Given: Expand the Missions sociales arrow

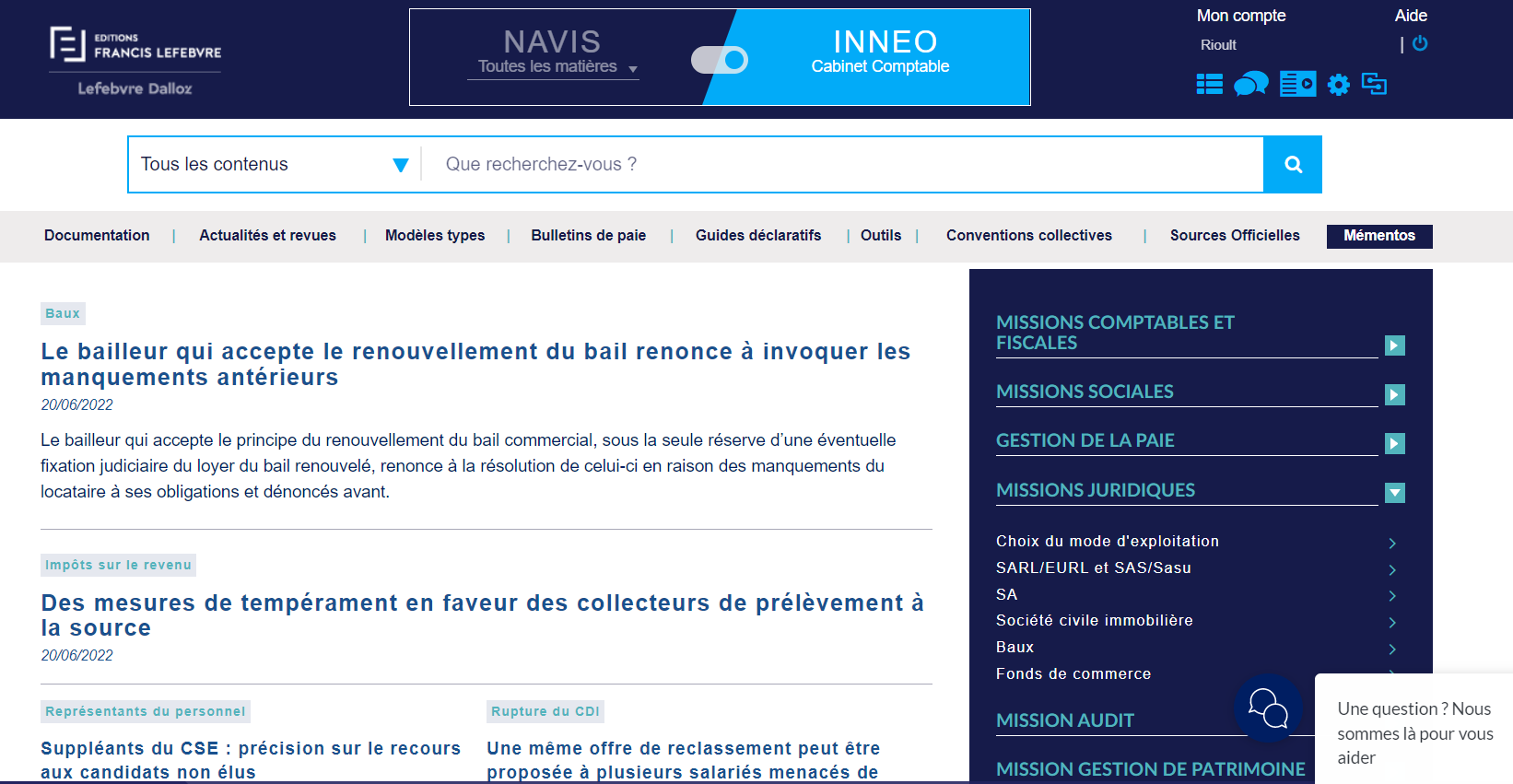Looking at the screenshot, I should click(x=1395, y=394).
